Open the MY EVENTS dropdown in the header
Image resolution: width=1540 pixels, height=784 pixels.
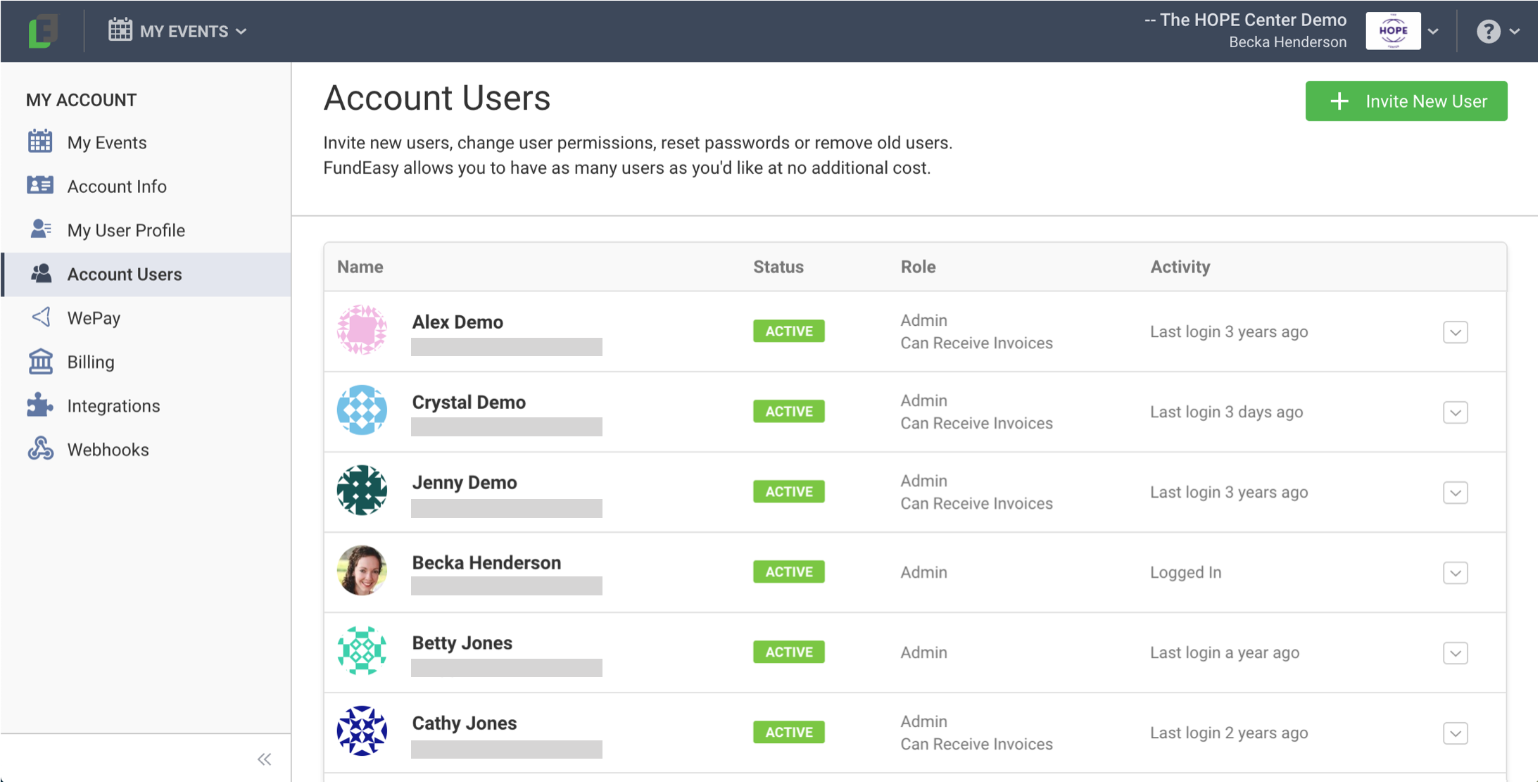click(178, 31)
